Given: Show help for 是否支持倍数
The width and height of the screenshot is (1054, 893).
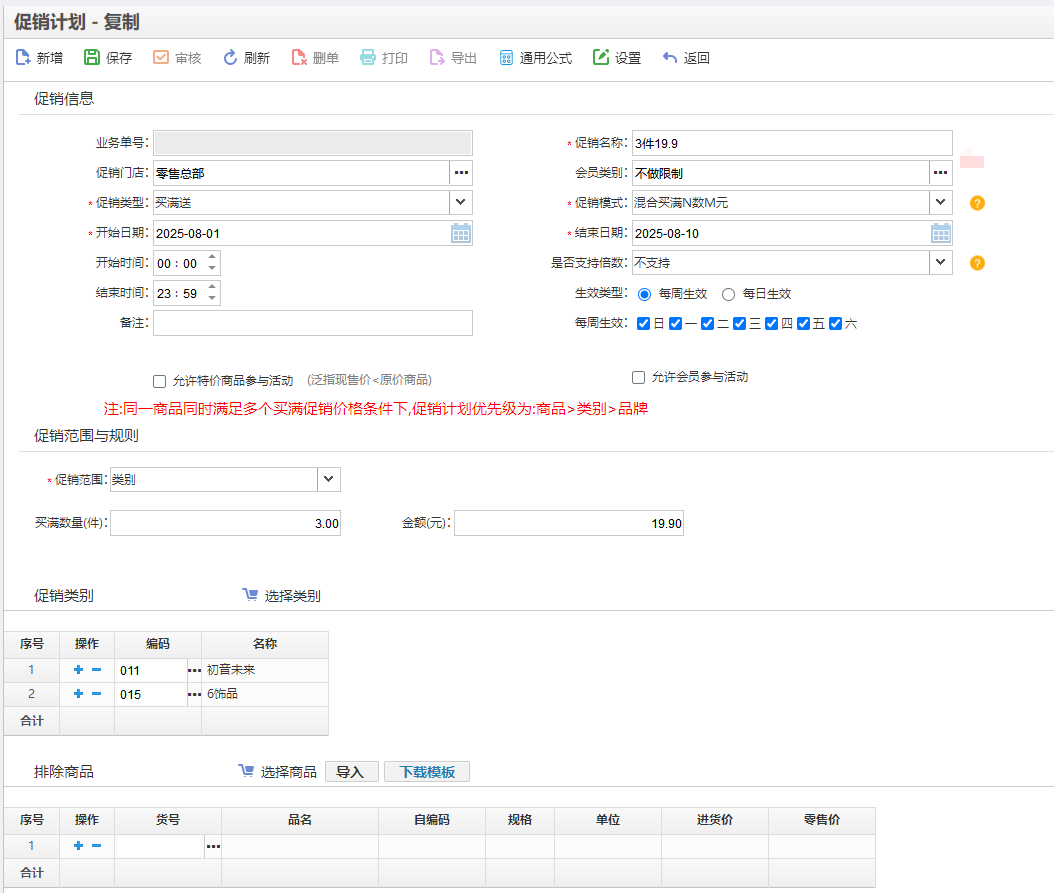Looking at the screenshot, I should [x=977, y=263].
